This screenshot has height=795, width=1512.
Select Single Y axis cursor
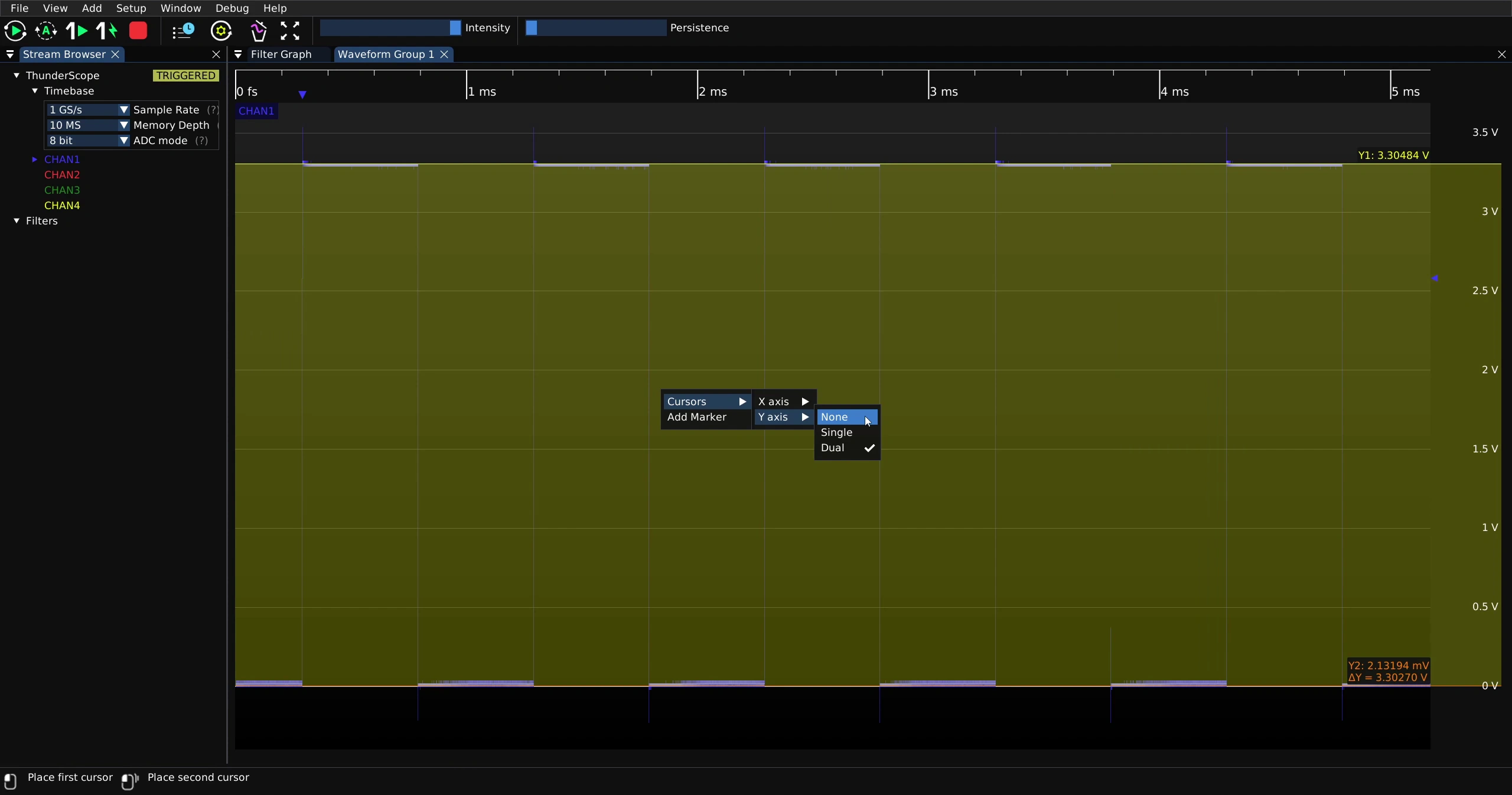click(847, 432)
